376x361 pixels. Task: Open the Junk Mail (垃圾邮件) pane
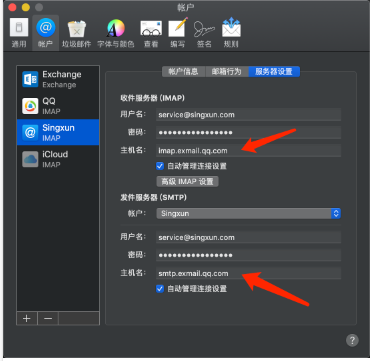point(76,33)
